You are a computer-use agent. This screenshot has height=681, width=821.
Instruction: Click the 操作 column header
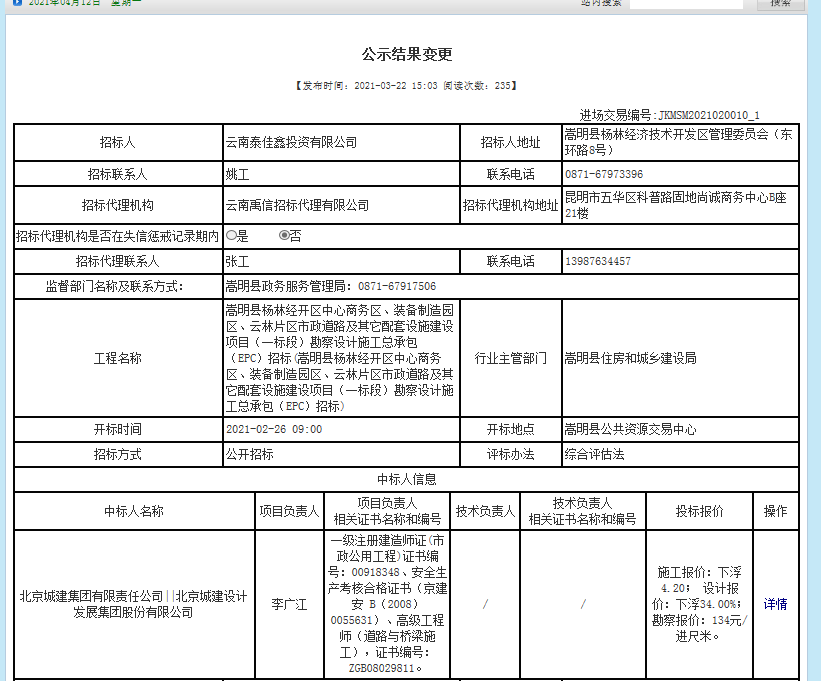tap(775, 511)
